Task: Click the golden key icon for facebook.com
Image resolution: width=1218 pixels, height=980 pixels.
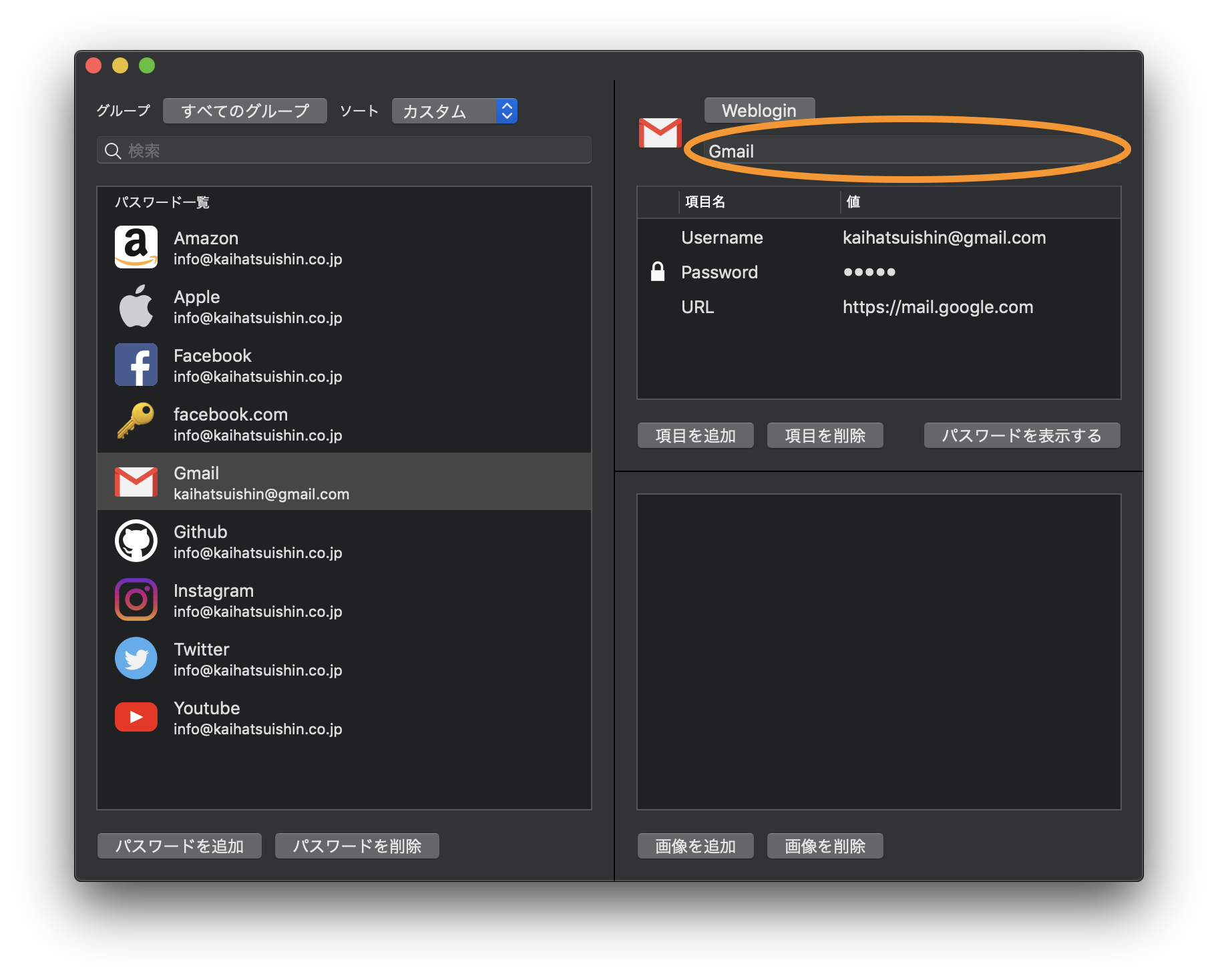Action: pyautogui.click(x=136, y=421)
